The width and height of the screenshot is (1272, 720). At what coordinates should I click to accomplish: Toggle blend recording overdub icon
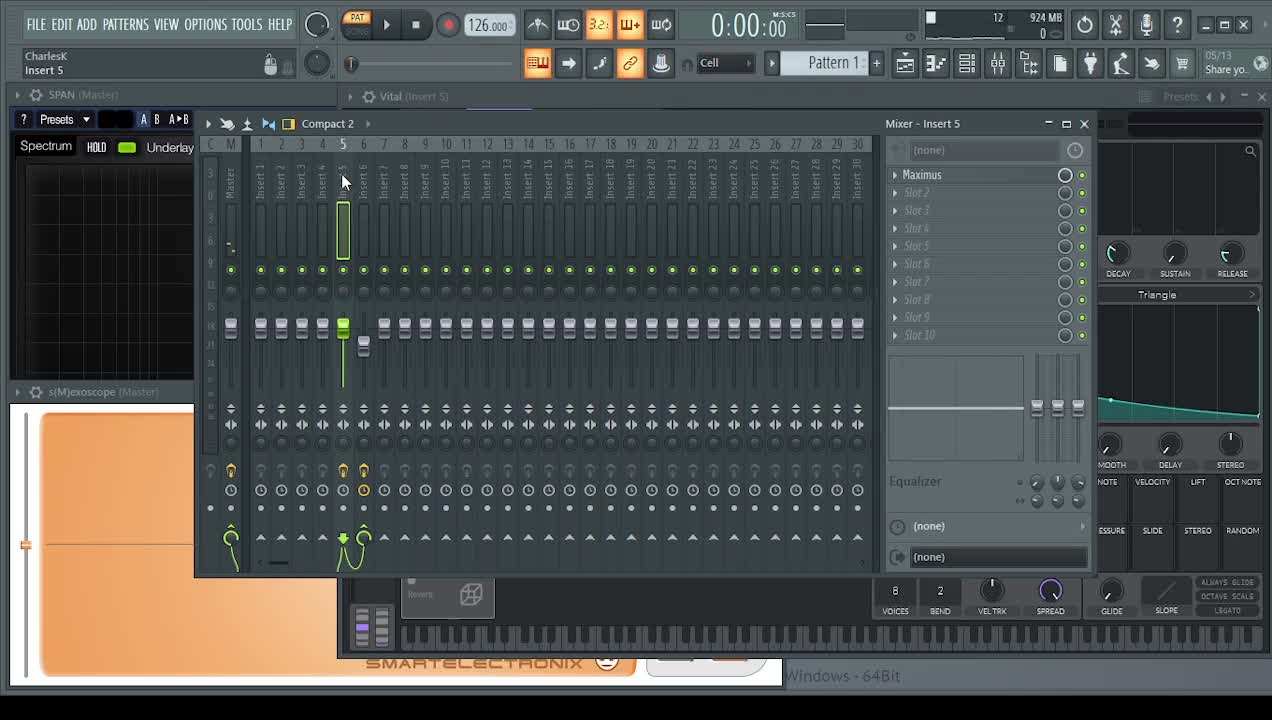pos(630,25)
